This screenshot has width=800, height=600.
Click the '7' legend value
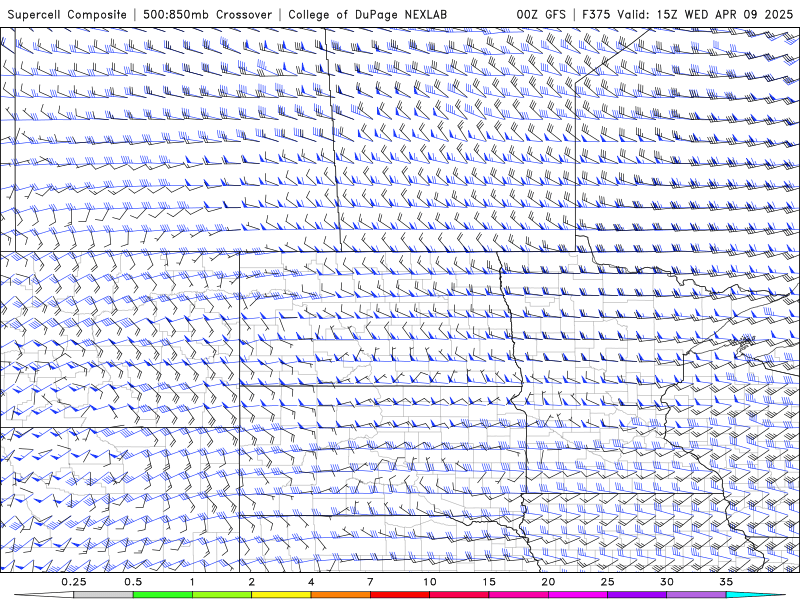click(370, 582)
